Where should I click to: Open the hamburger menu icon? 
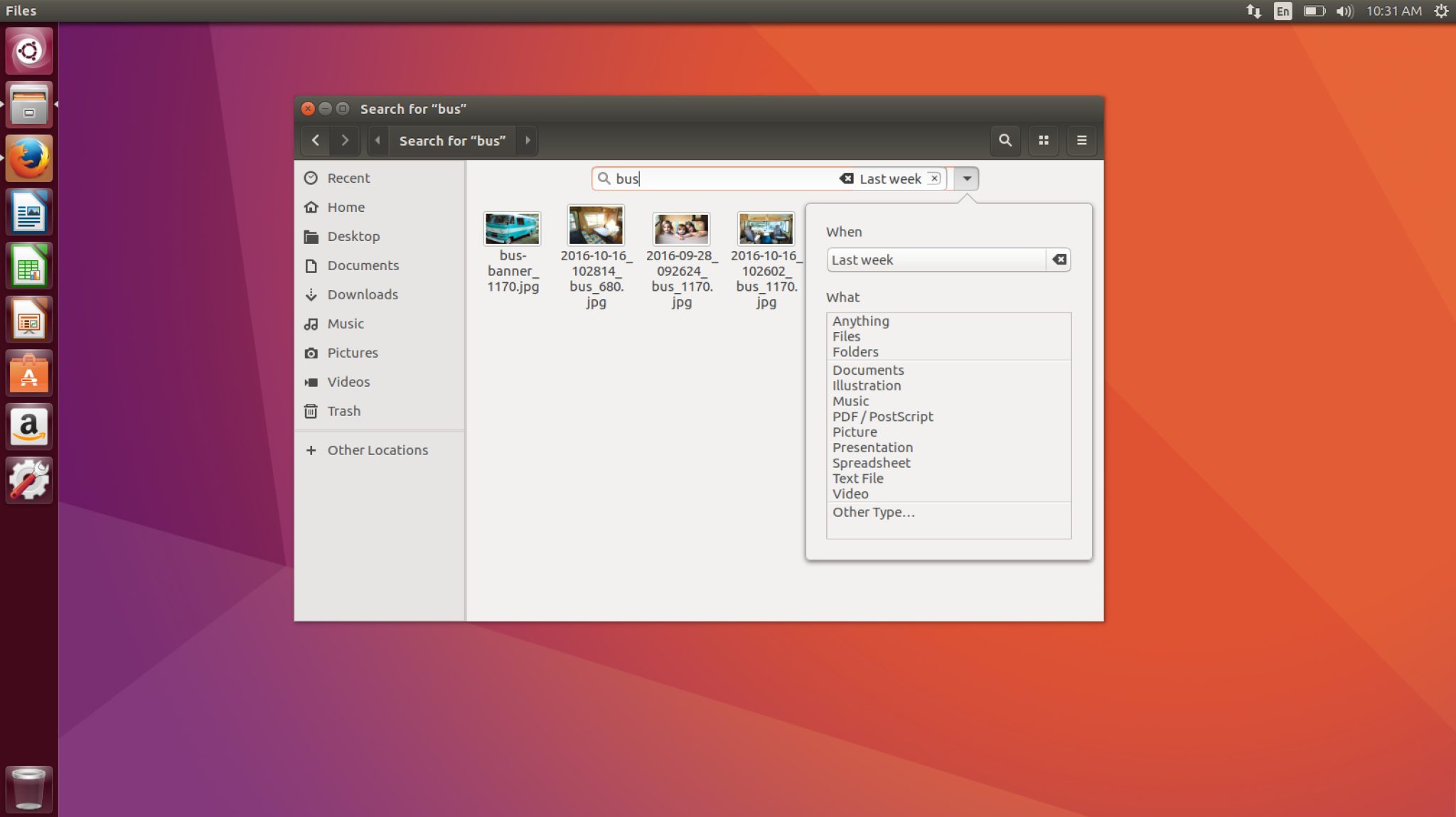point(1081,140)
